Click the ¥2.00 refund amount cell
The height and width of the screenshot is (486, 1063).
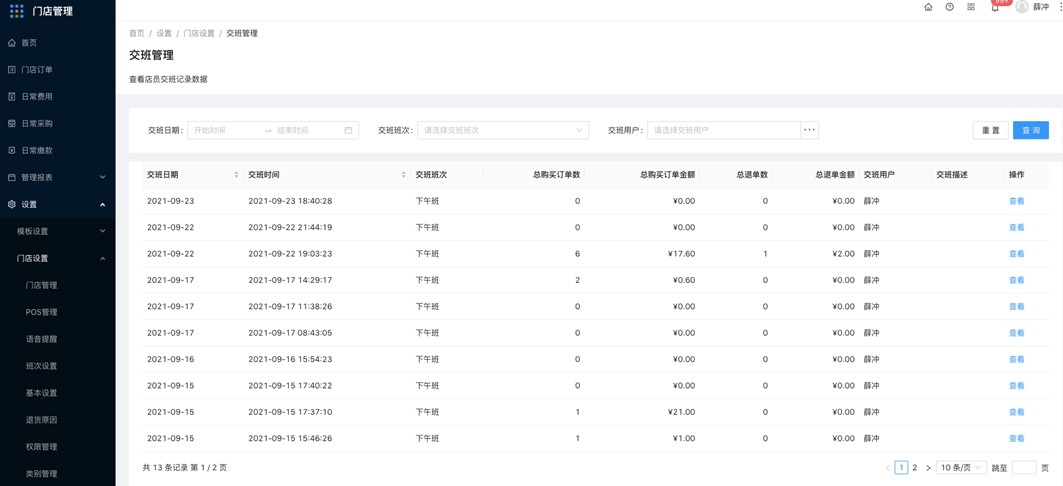coord(843,254)
